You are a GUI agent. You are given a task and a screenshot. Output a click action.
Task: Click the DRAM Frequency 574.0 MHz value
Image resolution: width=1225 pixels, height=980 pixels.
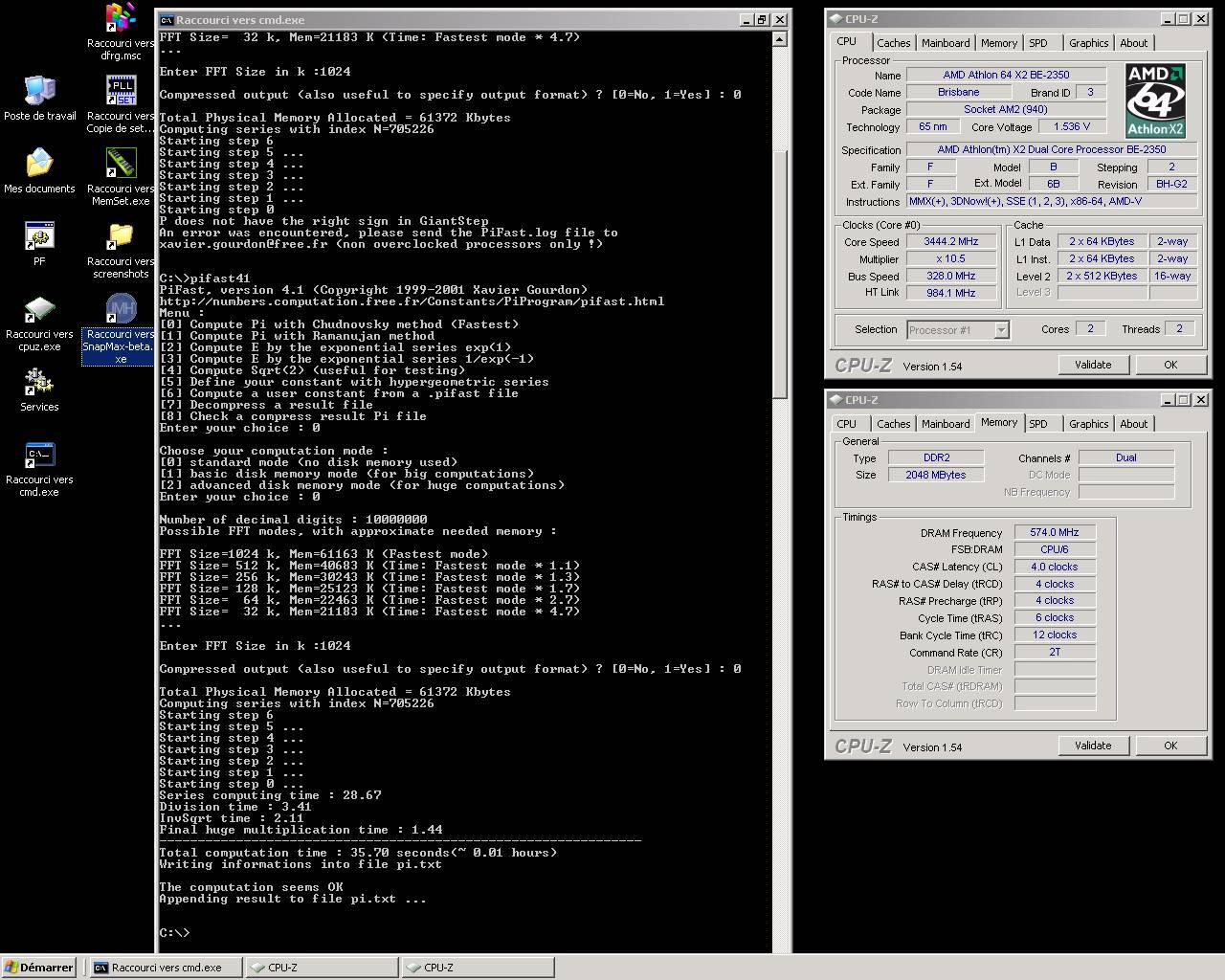pyautogui.click(x=1055, y=533)
